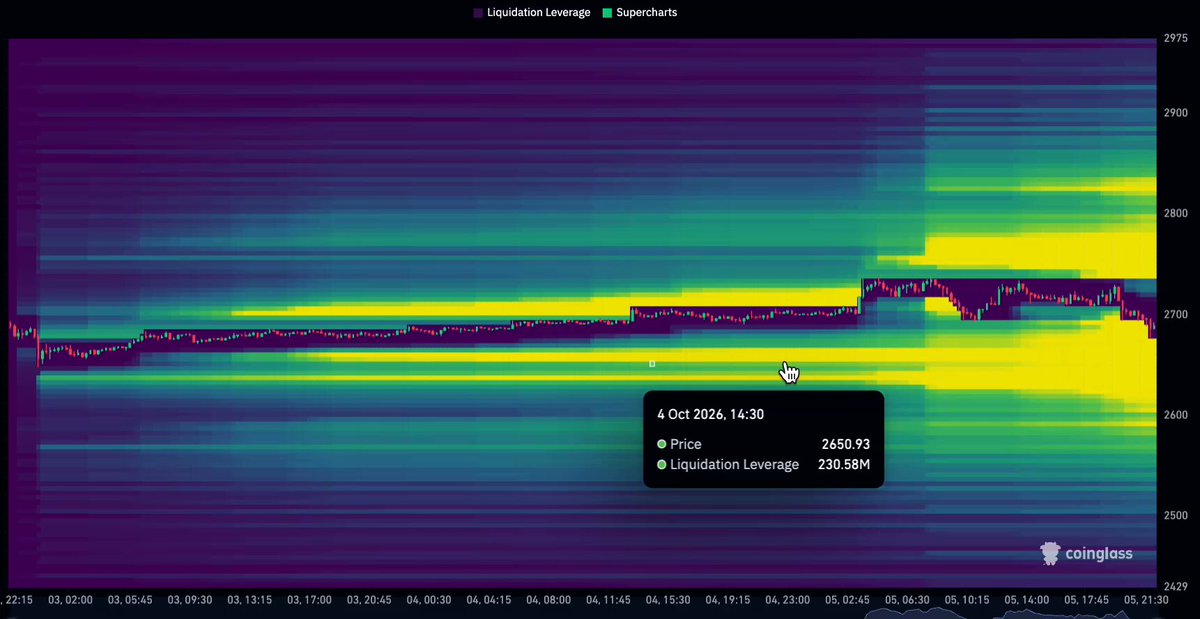Image resolution: width=1200 pixels, height=619 pixels.
Task: Click the purple Liquidation Leverage legend swatch
Action: [478, 13]
